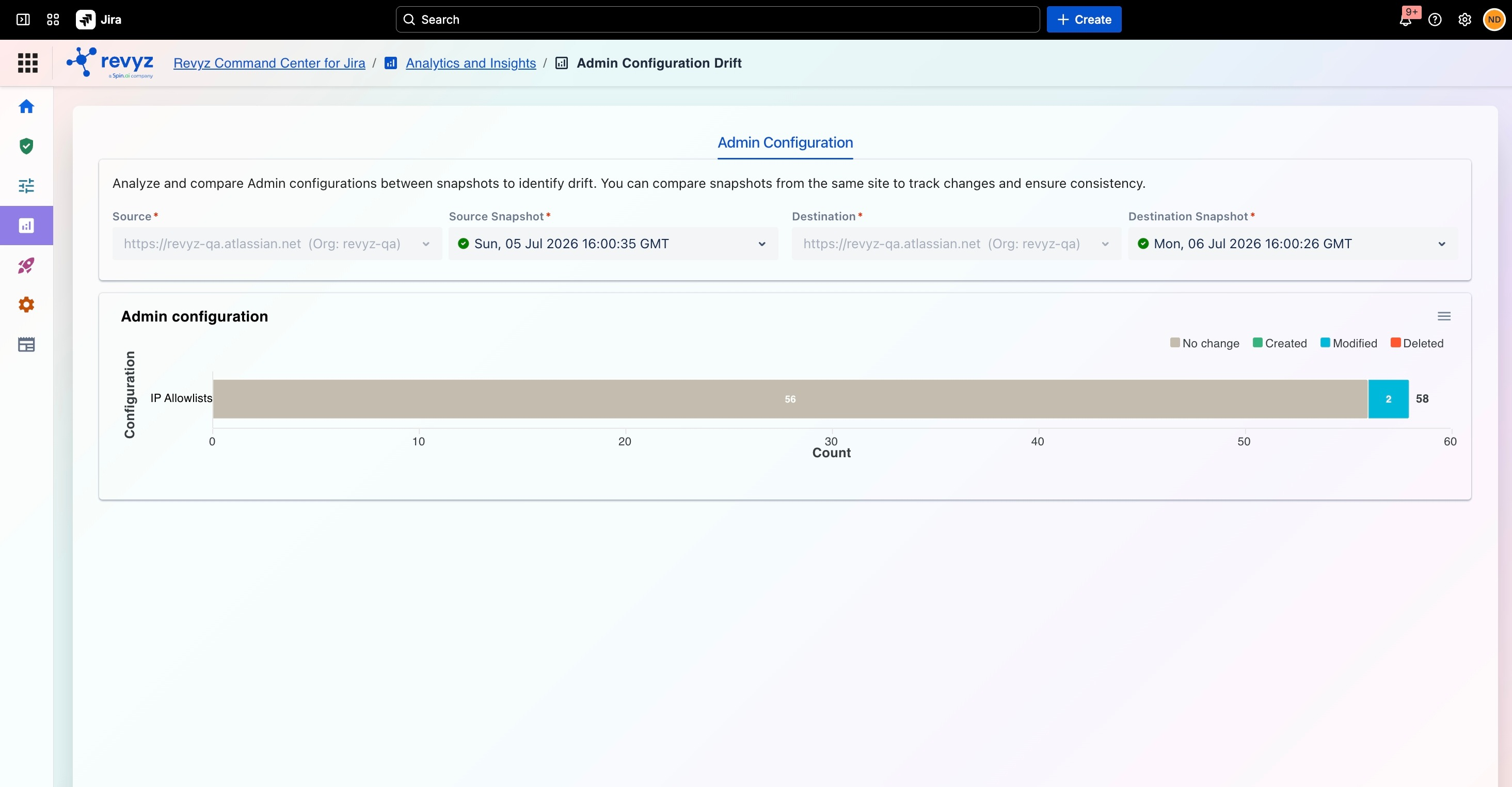The width and height of the screenshot is (1512, 787).
Task: Toggle the No change legend series
Action: 1204,343
